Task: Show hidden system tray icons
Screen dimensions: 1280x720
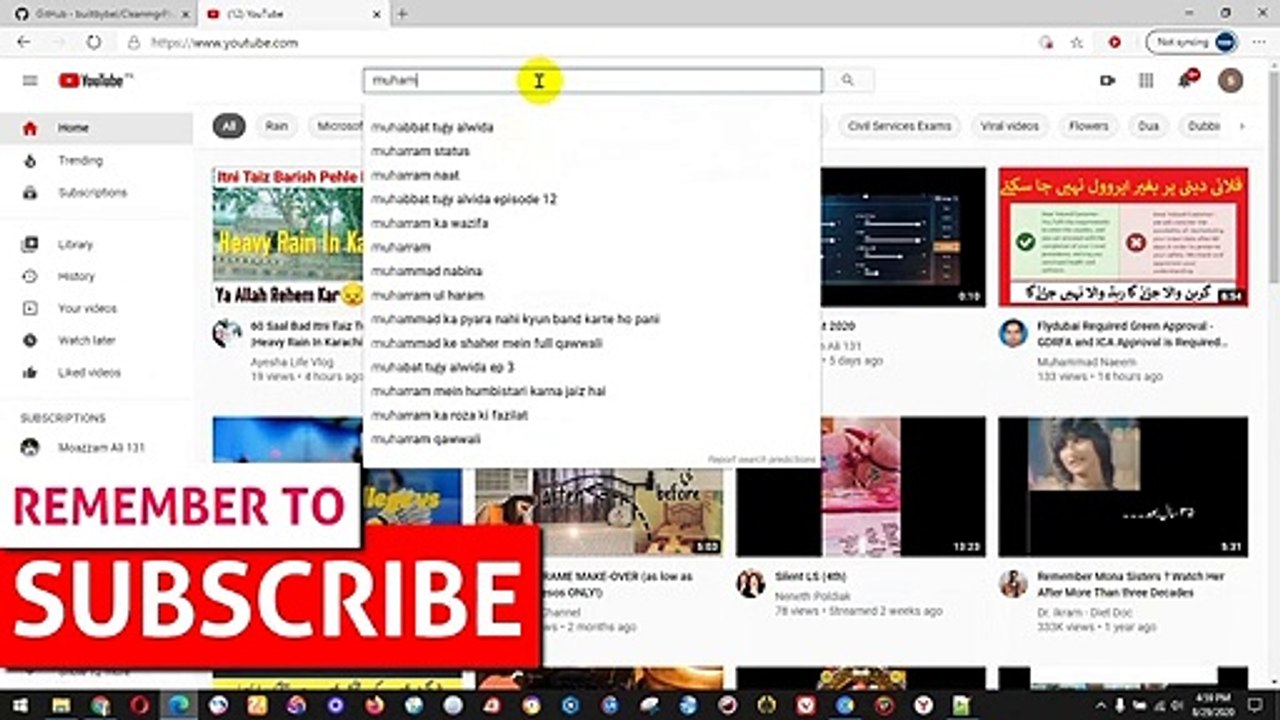Action: [1103, 705]
